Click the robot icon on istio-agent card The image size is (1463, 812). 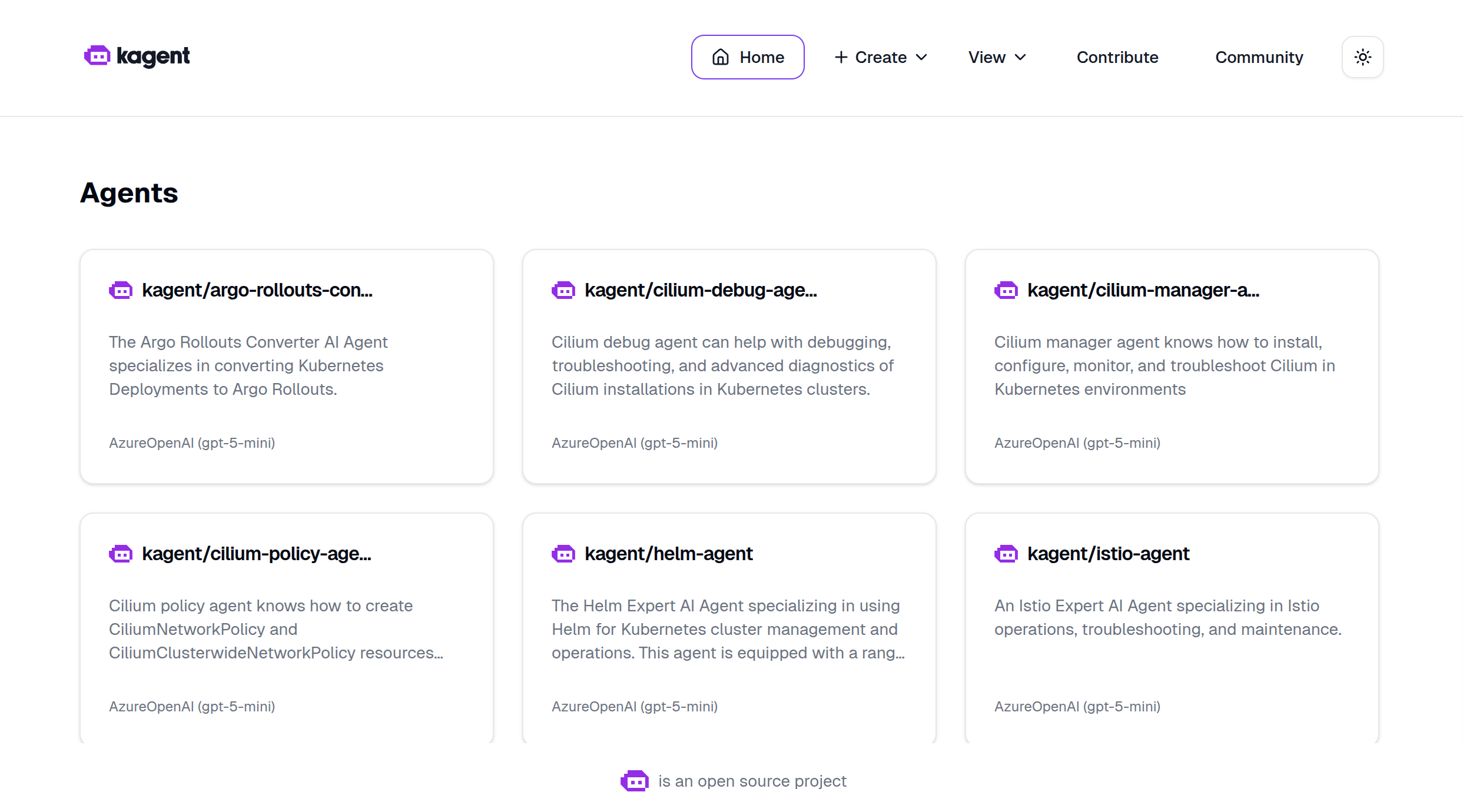point(1006,553)
